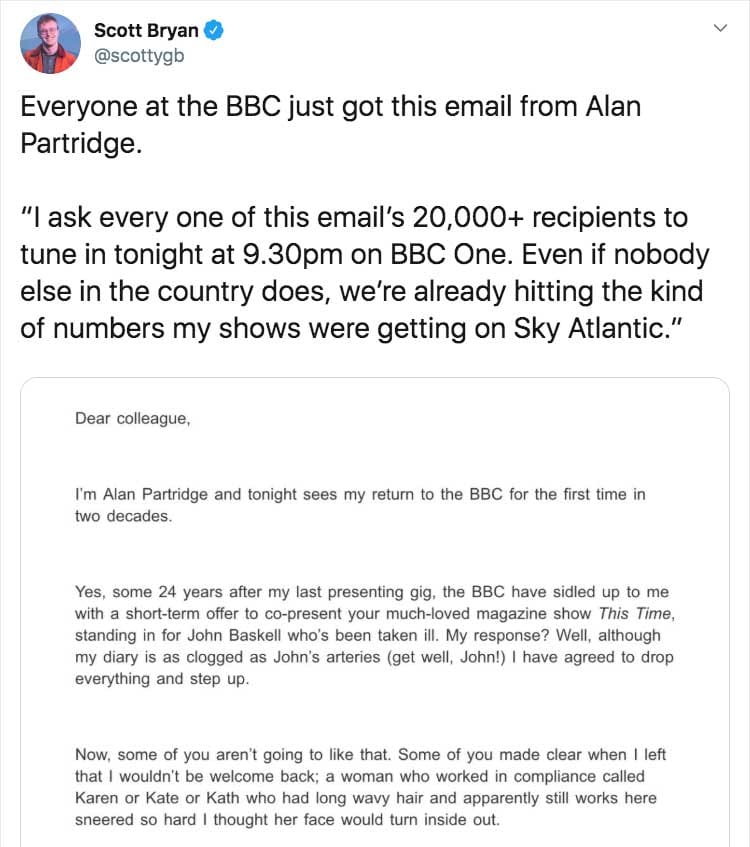Image resolution: width=750 pixels, height=847 pixels.
Task: Open the tweet options chevron at top right
Action: point(719,29)
